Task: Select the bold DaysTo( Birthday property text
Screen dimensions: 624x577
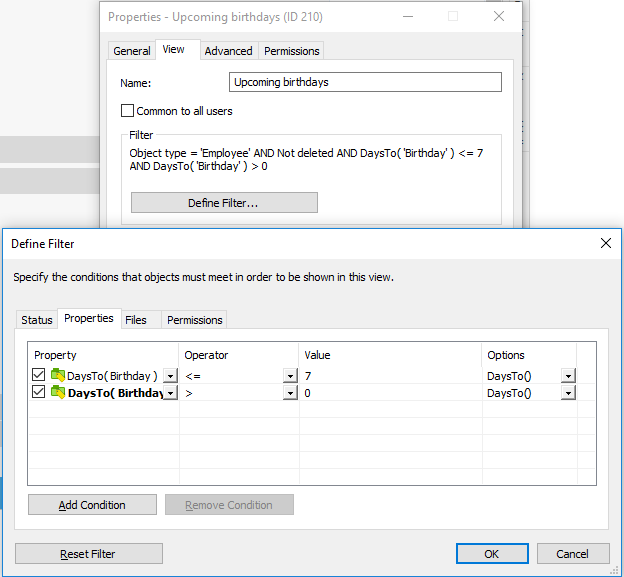Action: click(x=115, y=393)
